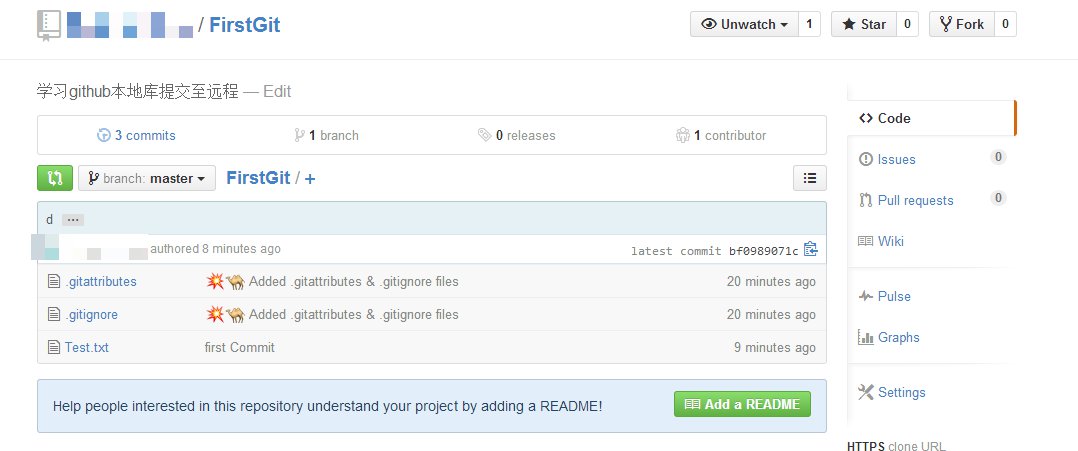This screenshot has height=451, width=1078.
Task: Click the .gitignore file icon
Action: click(x=54, y=314)
